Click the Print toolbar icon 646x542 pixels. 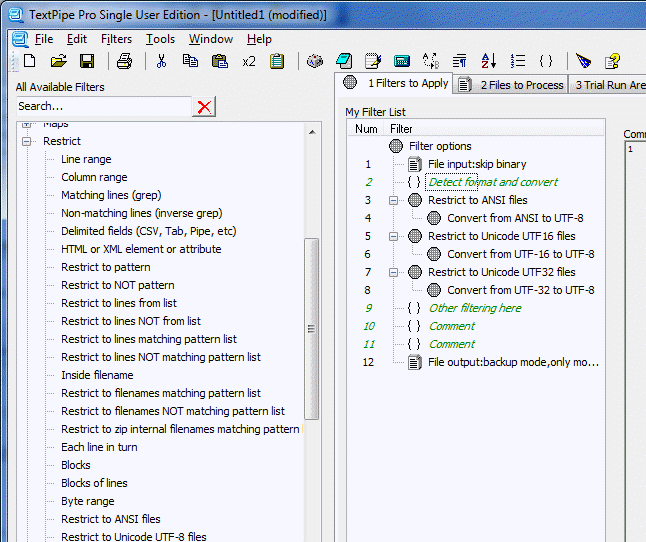tap(124, 62)
